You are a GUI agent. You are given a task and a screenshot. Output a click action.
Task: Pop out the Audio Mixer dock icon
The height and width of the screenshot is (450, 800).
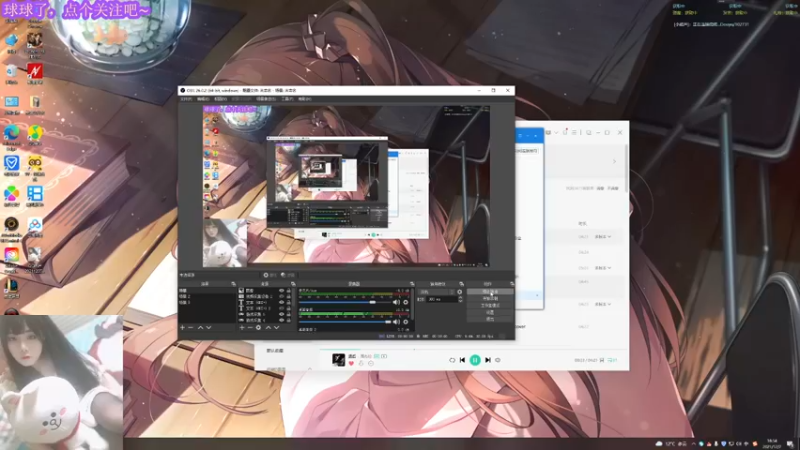(x=412, y=284)
